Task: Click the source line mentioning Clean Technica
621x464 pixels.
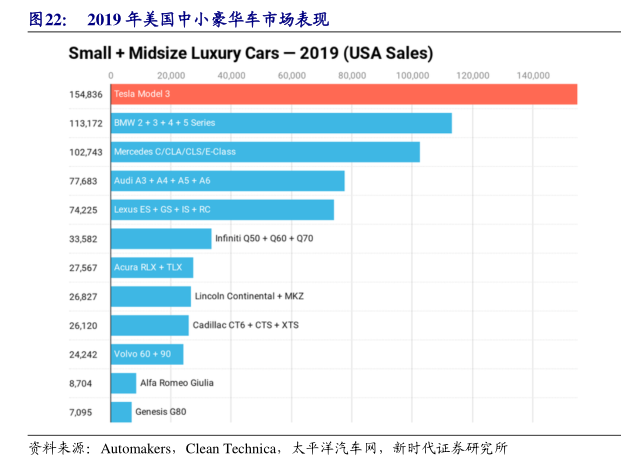Action: tap(268, 448)
